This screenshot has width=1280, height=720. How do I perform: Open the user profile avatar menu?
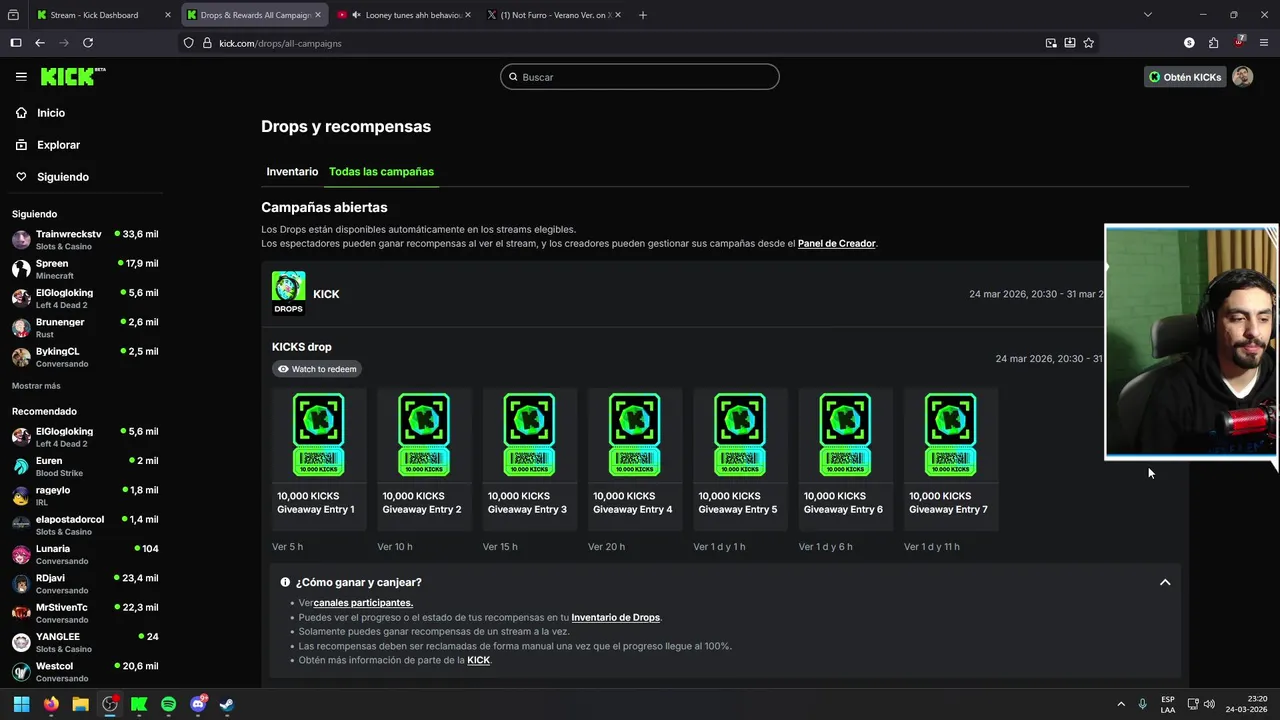1242,77
